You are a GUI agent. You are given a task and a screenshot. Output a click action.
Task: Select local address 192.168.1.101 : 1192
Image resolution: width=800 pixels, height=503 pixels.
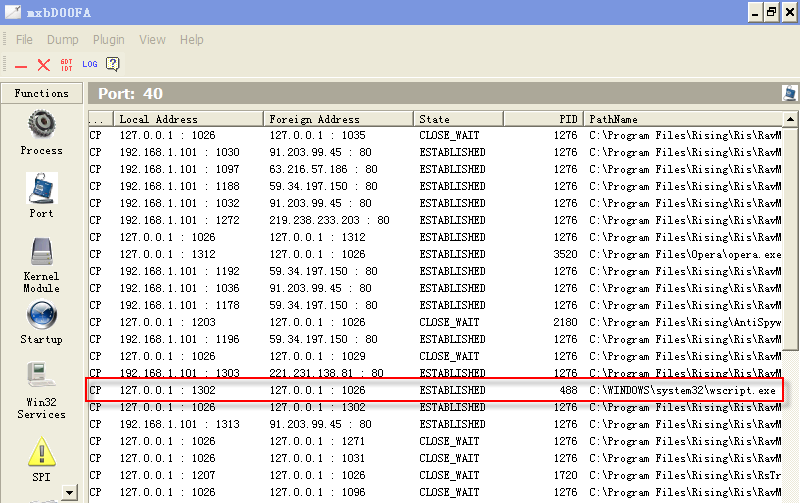click(180, 271)
